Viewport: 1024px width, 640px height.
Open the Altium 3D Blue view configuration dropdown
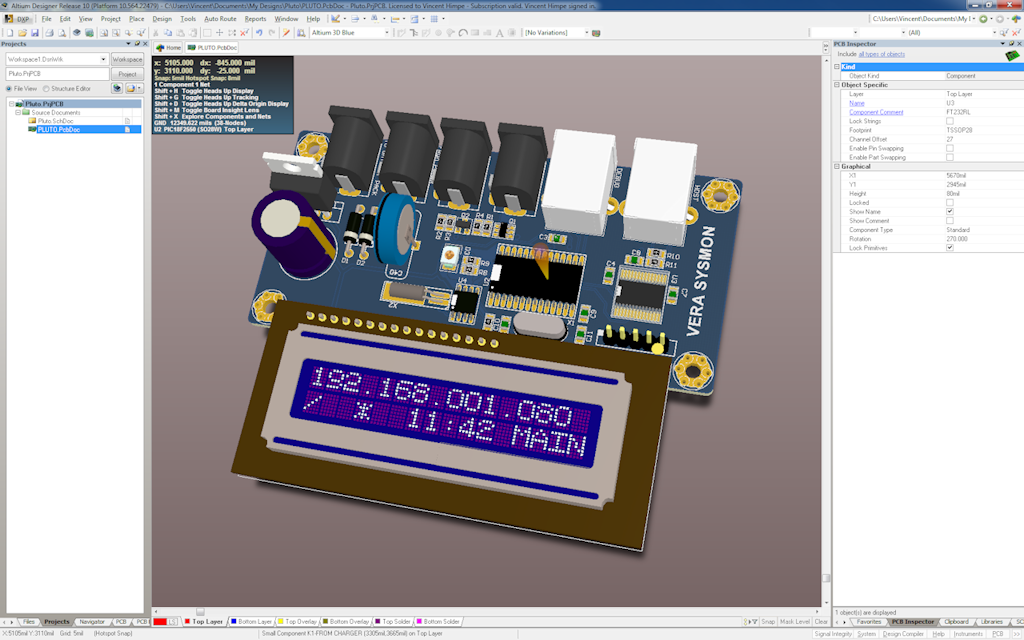click(x=387, y=33)
